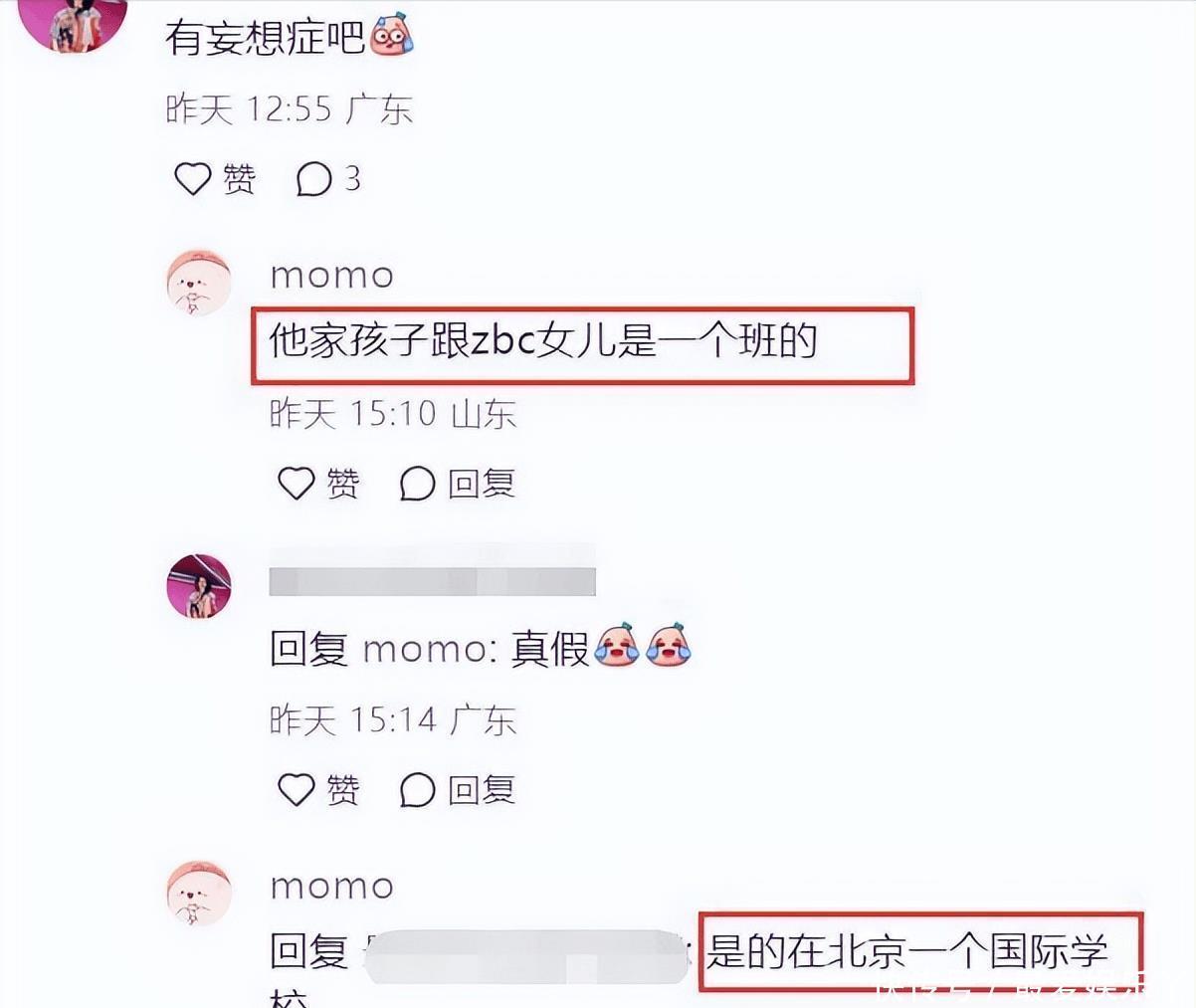
Task: Open momo's avatar on the last comment
Action: coord(199,893)
